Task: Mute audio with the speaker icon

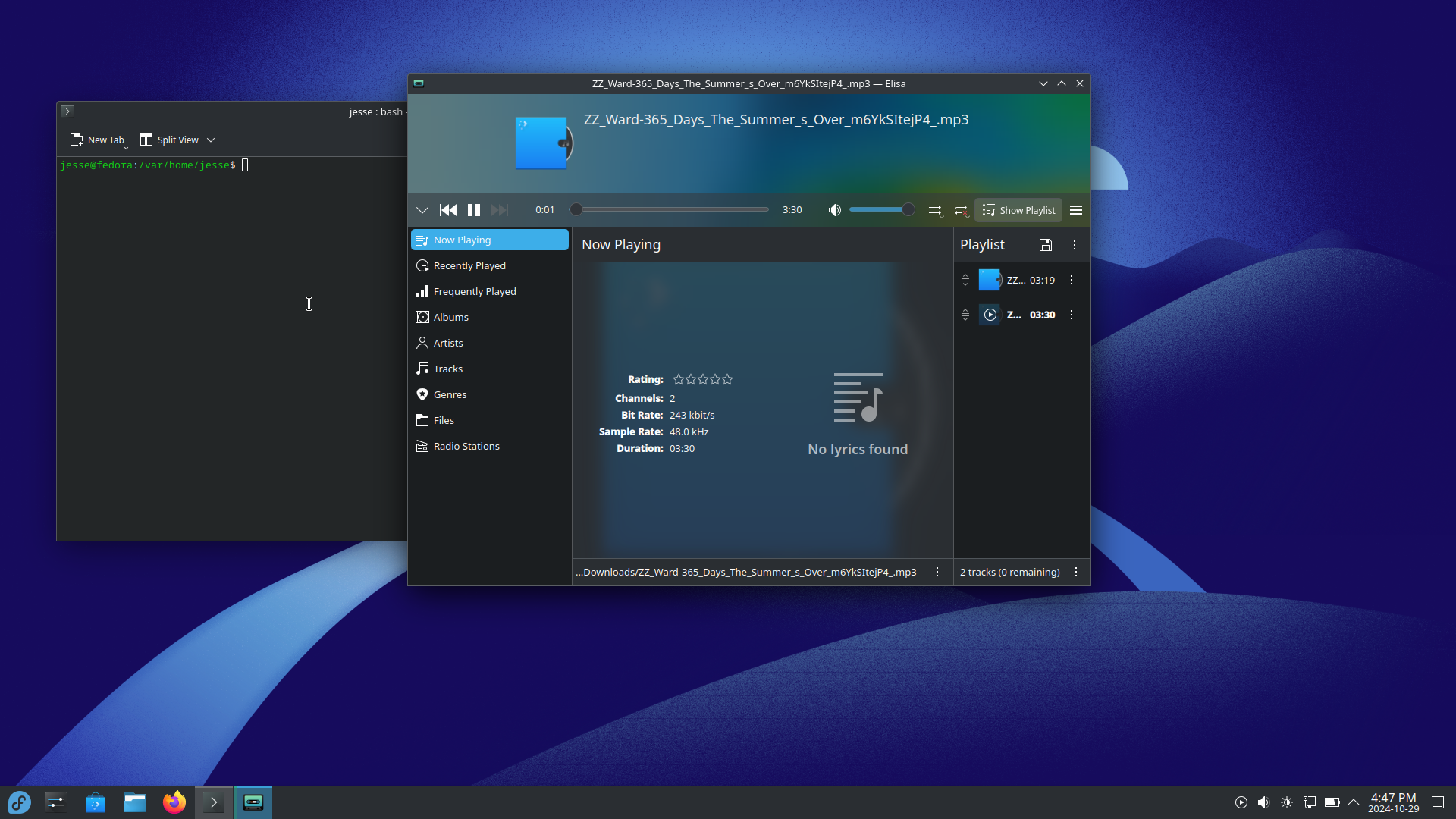Action: 835,210
